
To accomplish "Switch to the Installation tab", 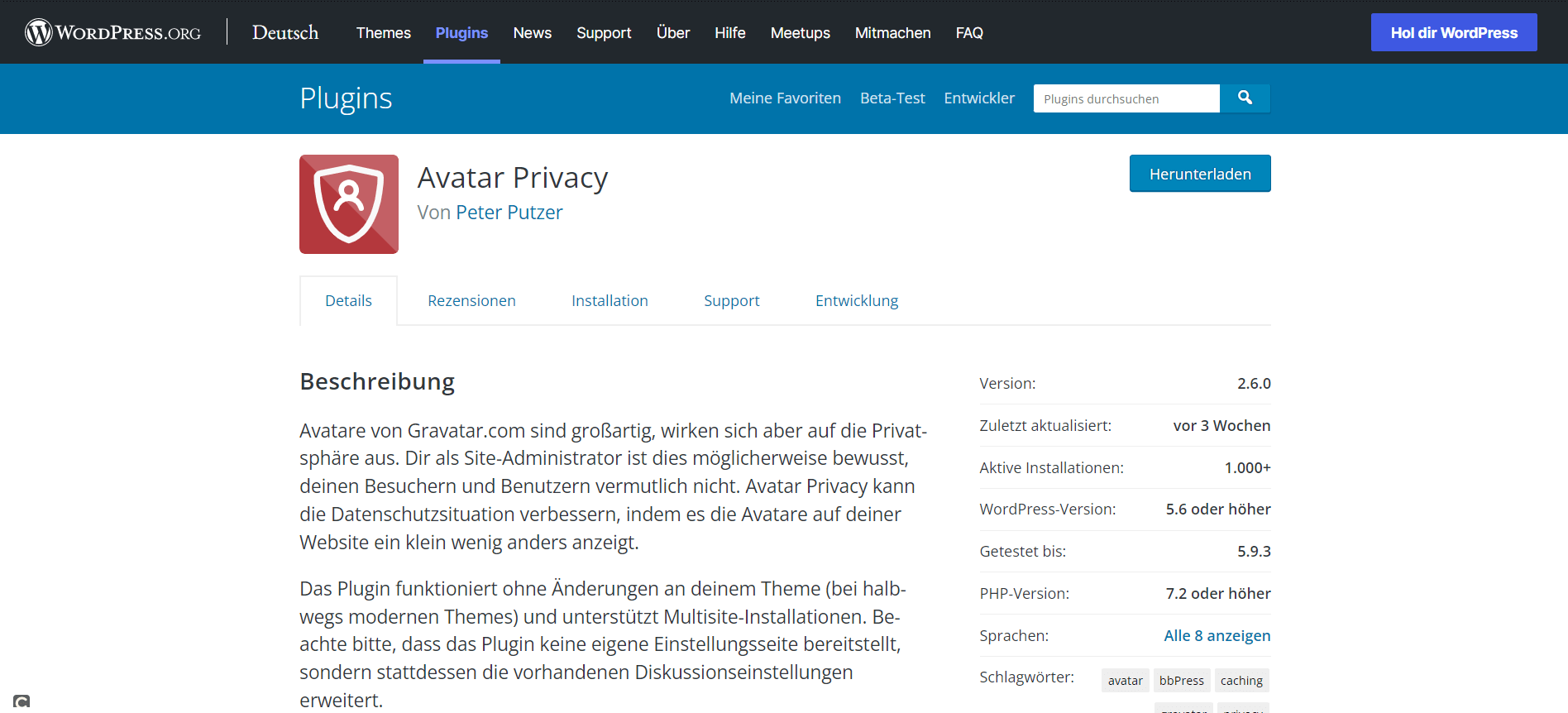I will (610, 300).
